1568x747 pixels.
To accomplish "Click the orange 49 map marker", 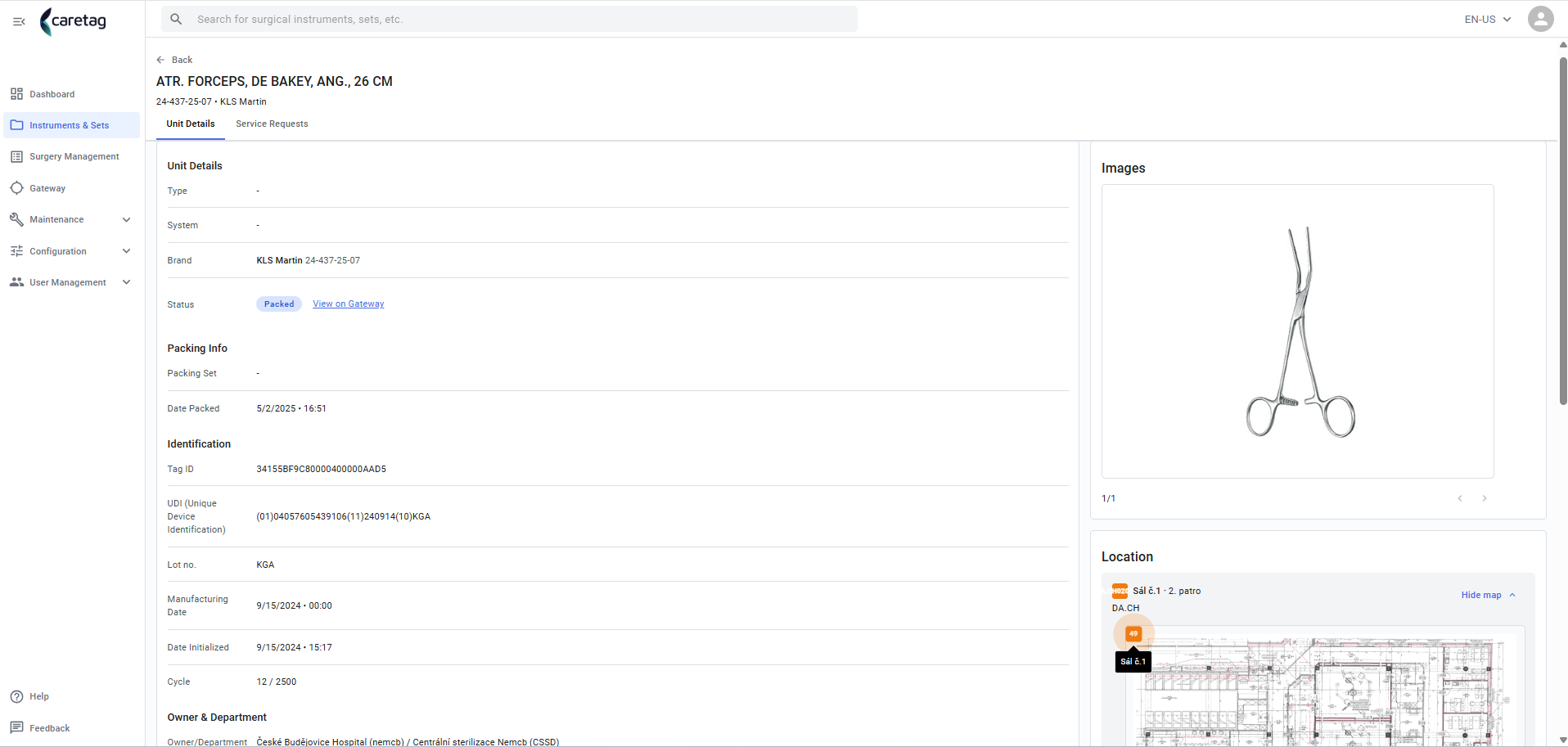I will pos(1133,633).
